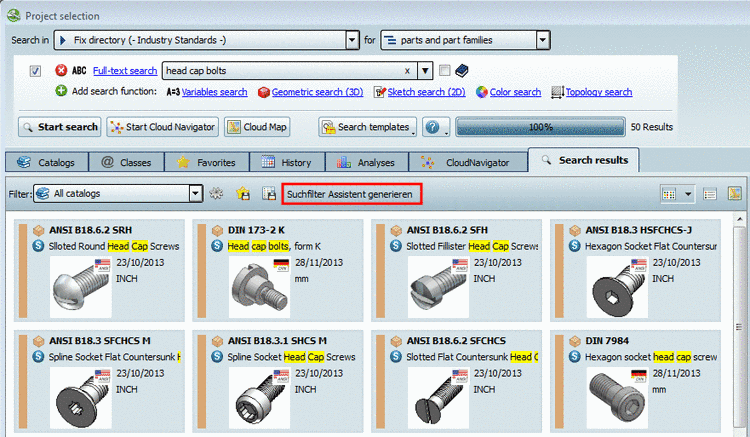Click the S badge on the DIN 7984 card
The height and width of the screenshot is (437, 750).
[575, 357]
